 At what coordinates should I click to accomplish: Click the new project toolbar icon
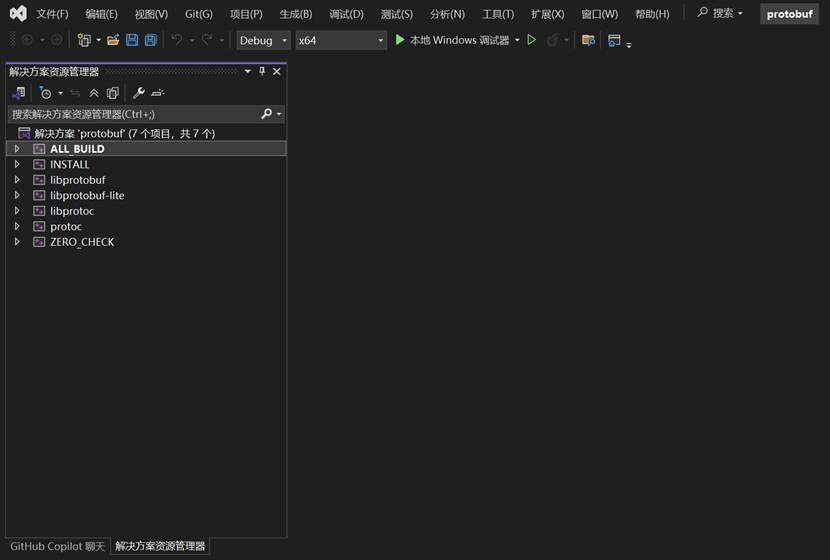click(x=84, y=40)
